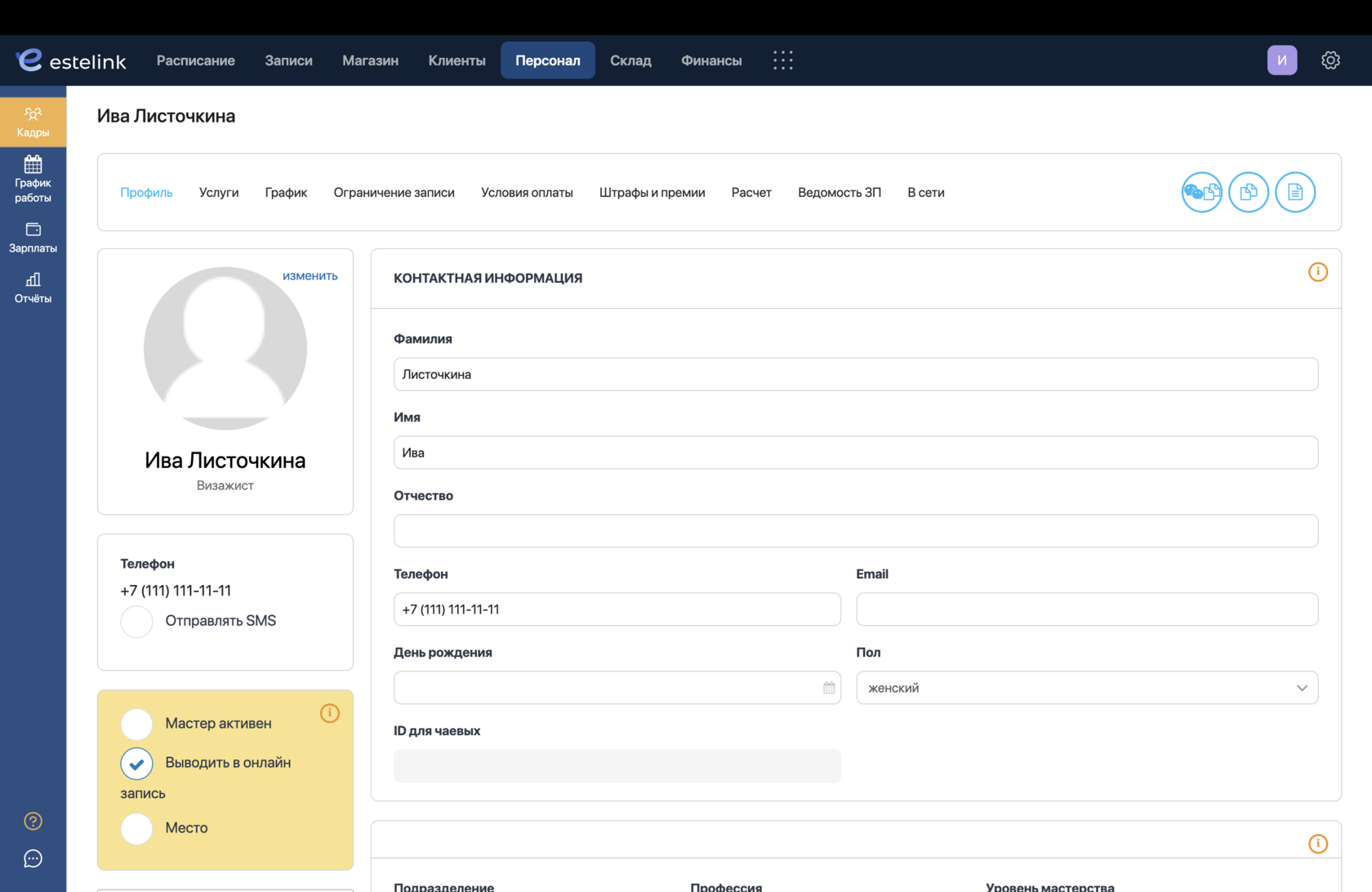The image size is (1372, 892).
Task: Open the Штрафы и премии tab
Action: (652, 193)
